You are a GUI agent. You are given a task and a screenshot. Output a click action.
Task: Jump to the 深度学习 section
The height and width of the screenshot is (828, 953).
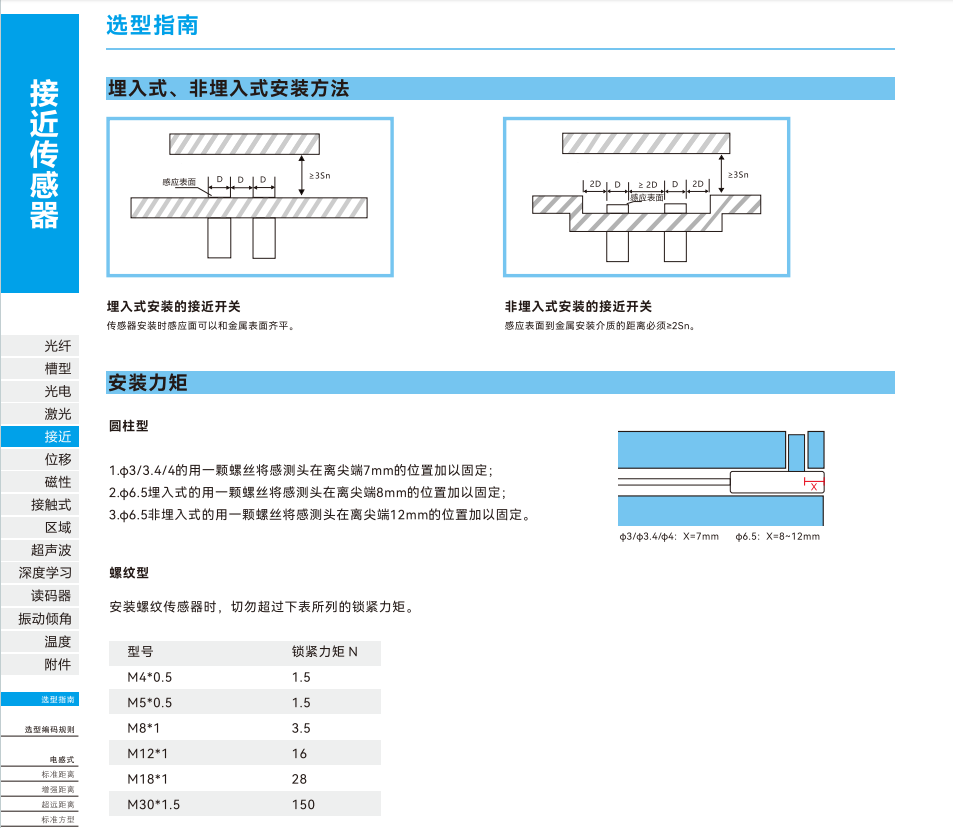click(x=45, y=573)
